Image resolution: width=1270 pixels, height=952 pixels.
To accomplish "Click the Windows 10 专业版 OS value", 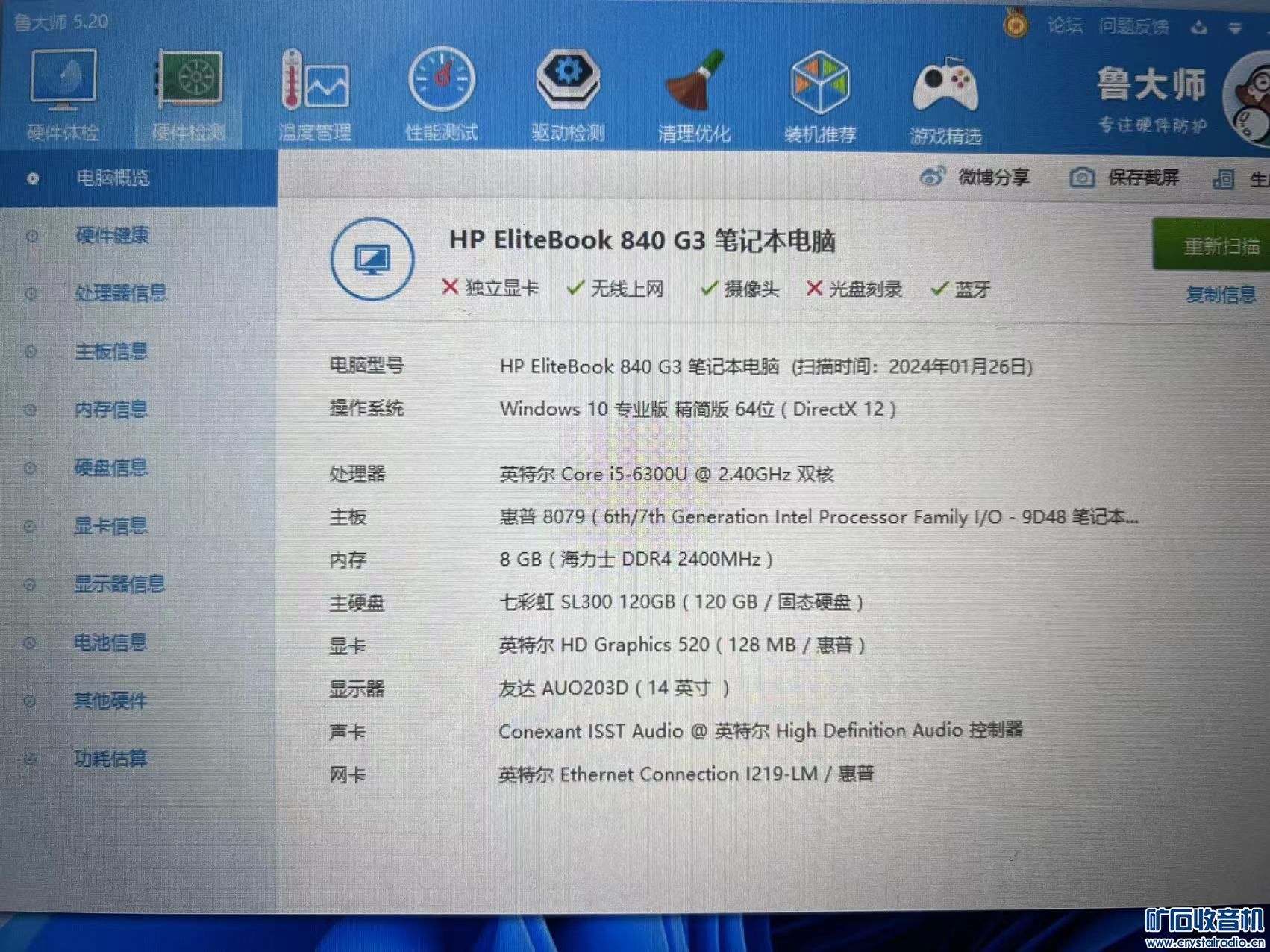I will tap(697, 409).
